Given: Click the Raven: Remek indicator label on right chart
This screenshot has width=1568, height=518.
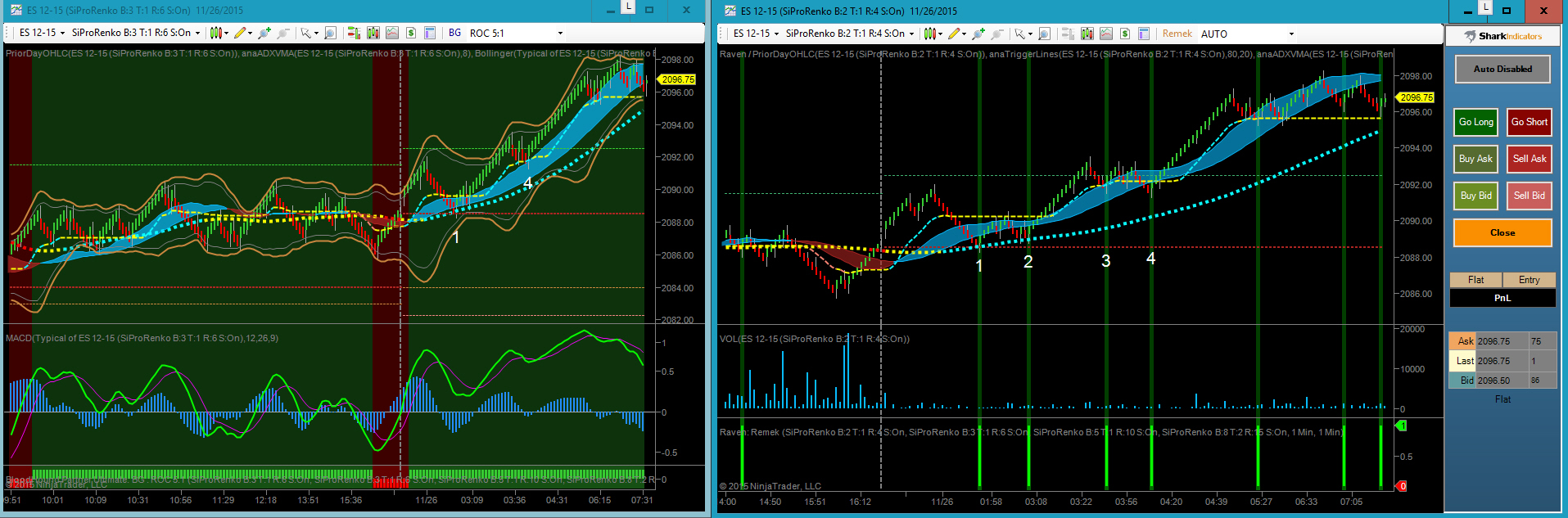Looking at the screenshot, I should (1032, 432).
